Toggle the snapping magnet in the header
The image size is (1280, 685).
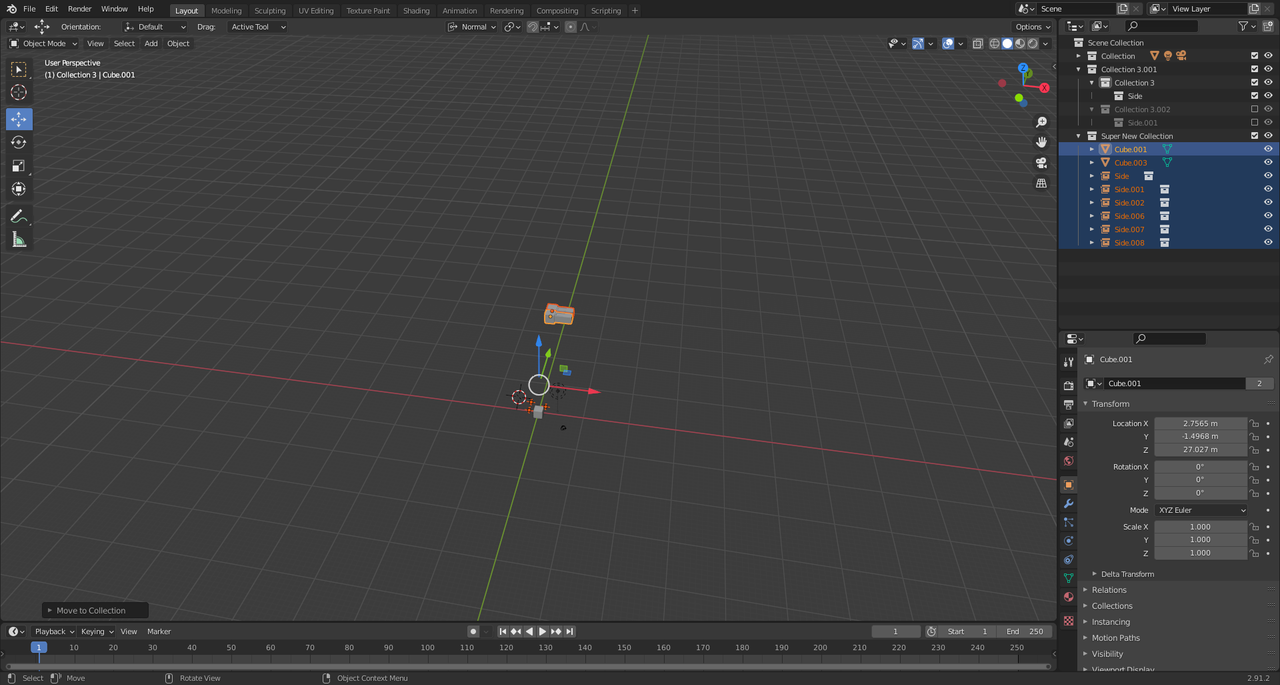coord(533,27)
